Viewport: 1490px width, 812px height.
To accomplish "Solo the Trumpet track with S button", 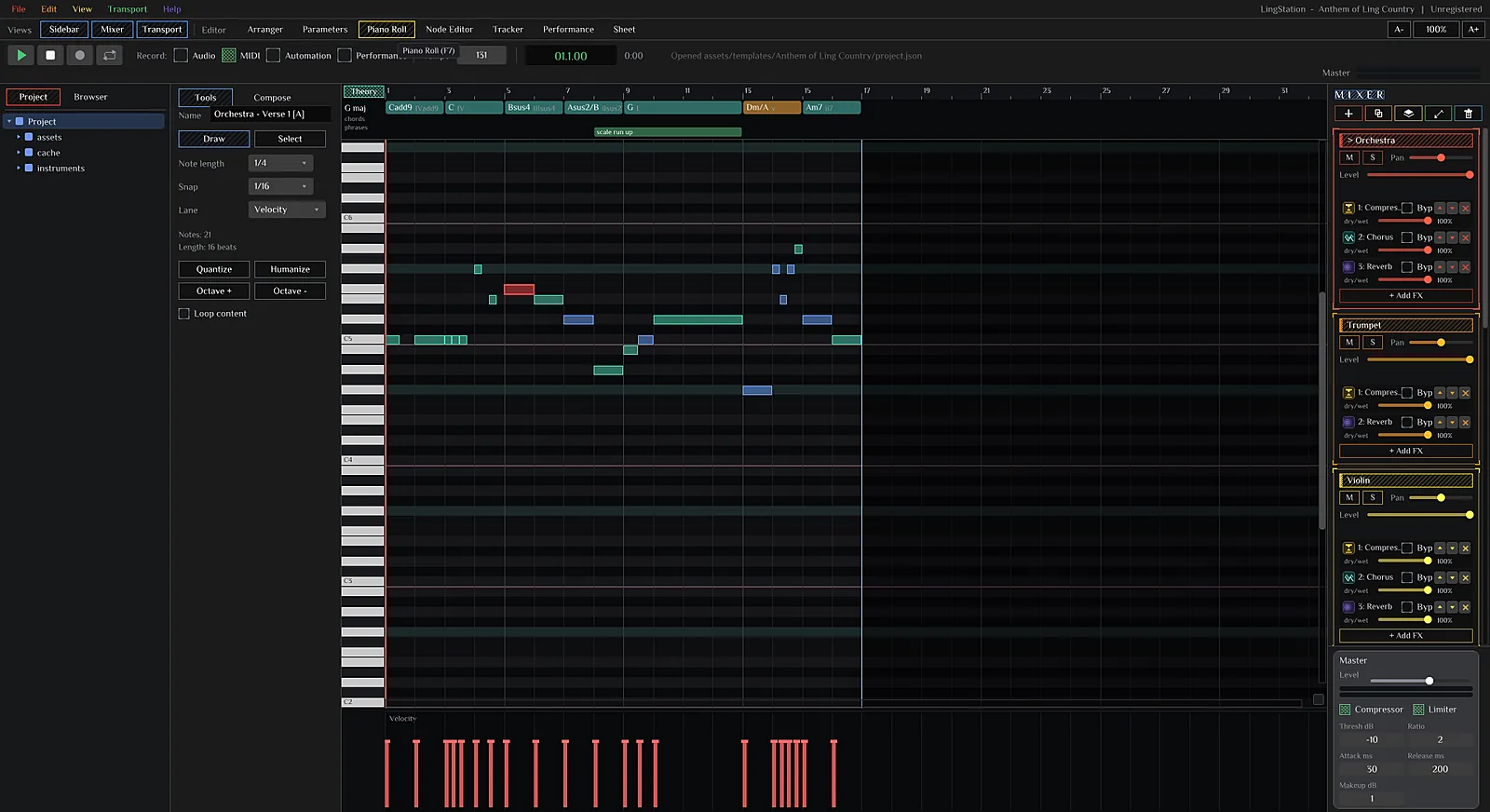I will [1372, 342].
